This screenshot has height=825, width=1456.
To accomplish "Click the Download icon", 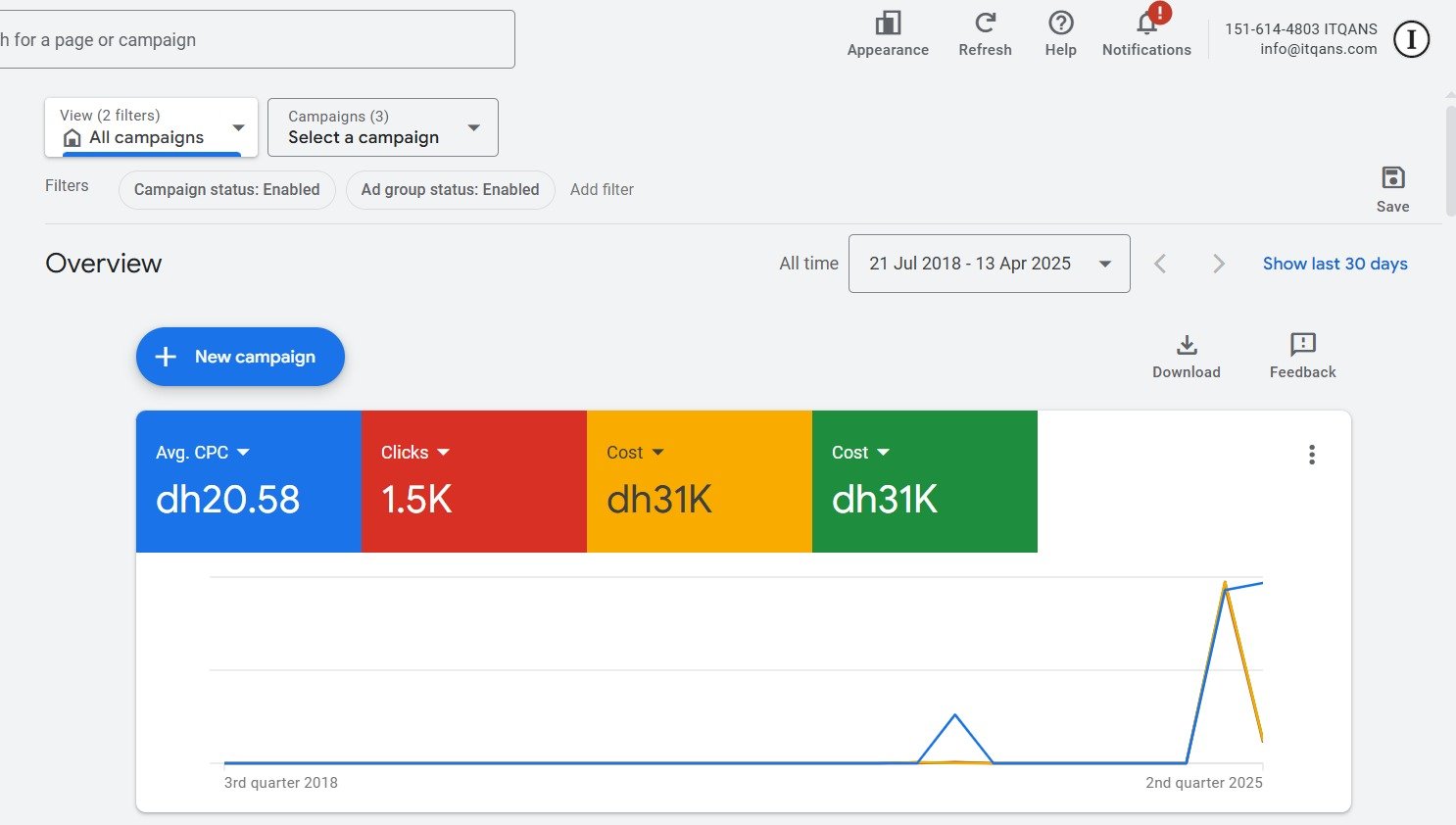I will [x=1187, y=345].
